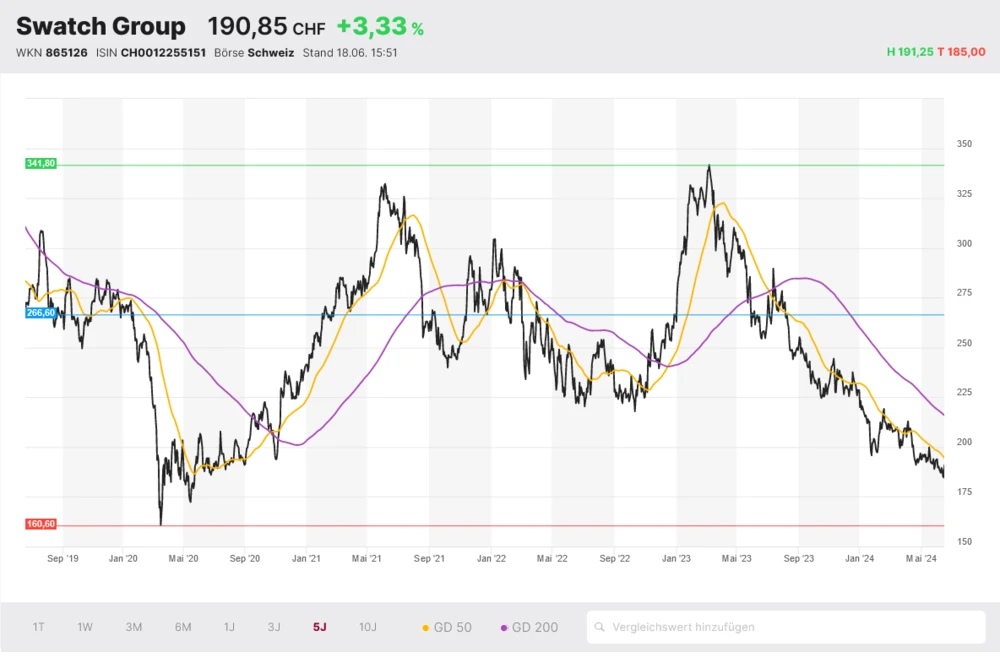Click the Swatch Group title

point(101,25)
